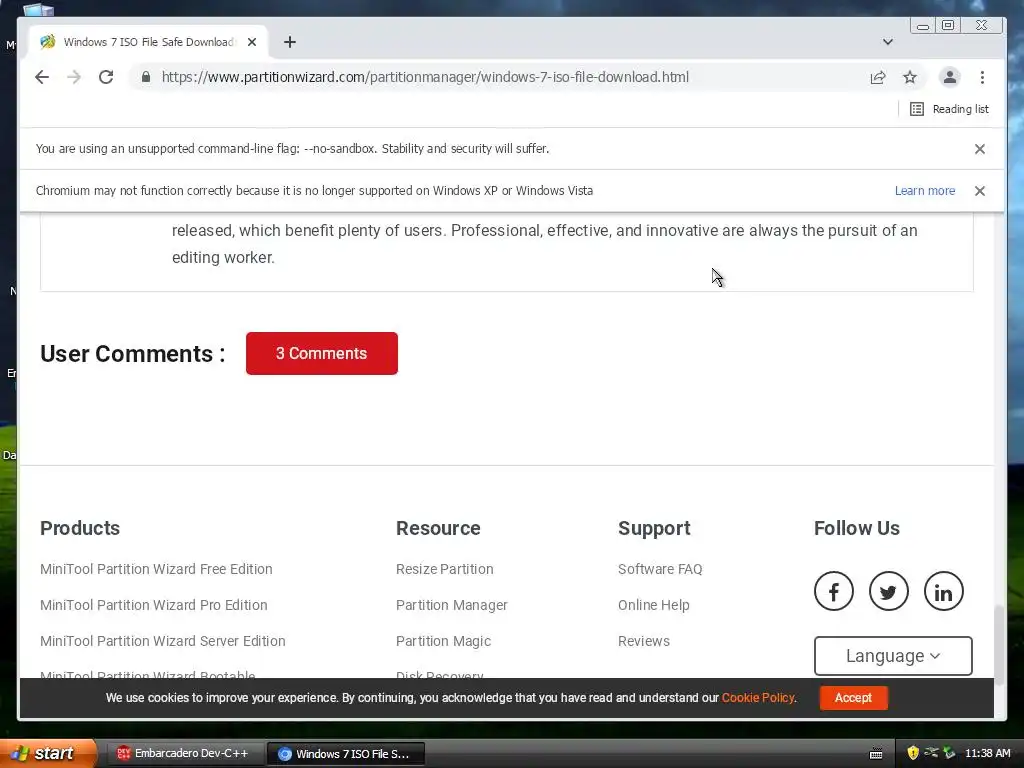Click the network connection tray icon

931,753
